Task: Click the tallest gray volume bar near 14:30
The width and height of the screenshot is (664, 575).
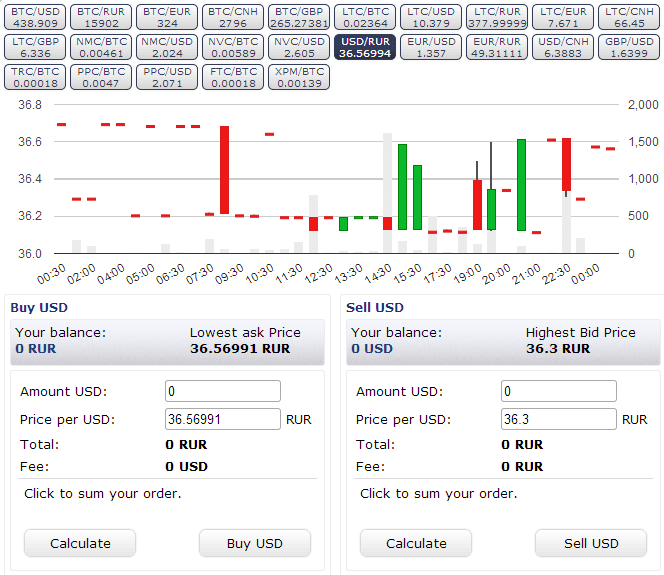Action: pyautogui.click(x=387, y=193)
